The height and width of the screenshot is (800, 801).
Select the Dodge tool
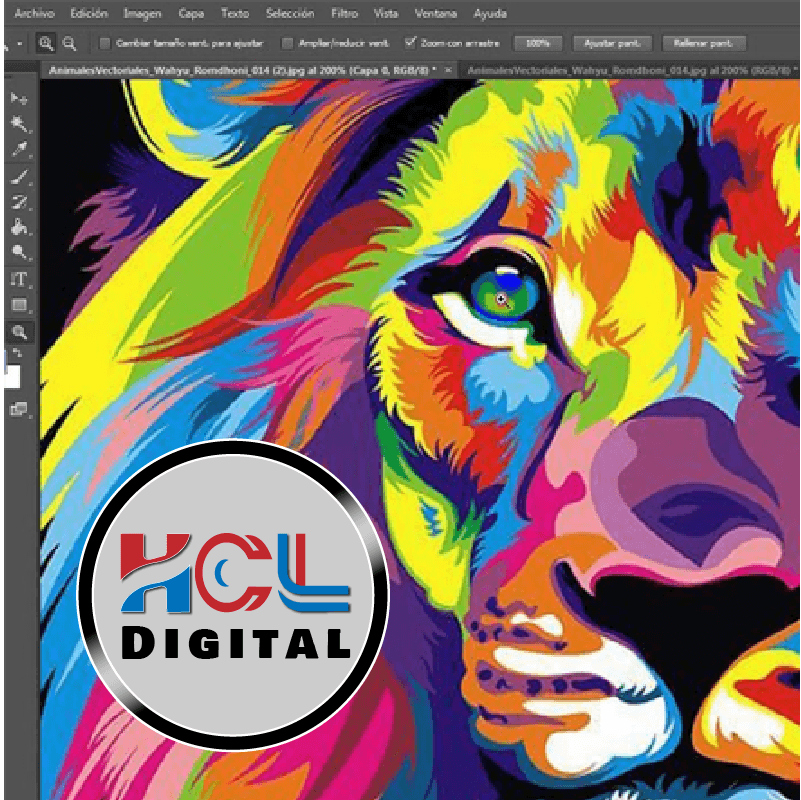click(19, 252)
